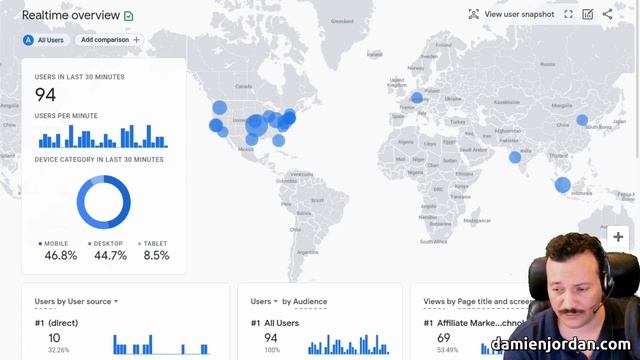This screenshot has width=640, height=360.
Task: Click the green report status icon beside Realtime overview
Action: 129,16
